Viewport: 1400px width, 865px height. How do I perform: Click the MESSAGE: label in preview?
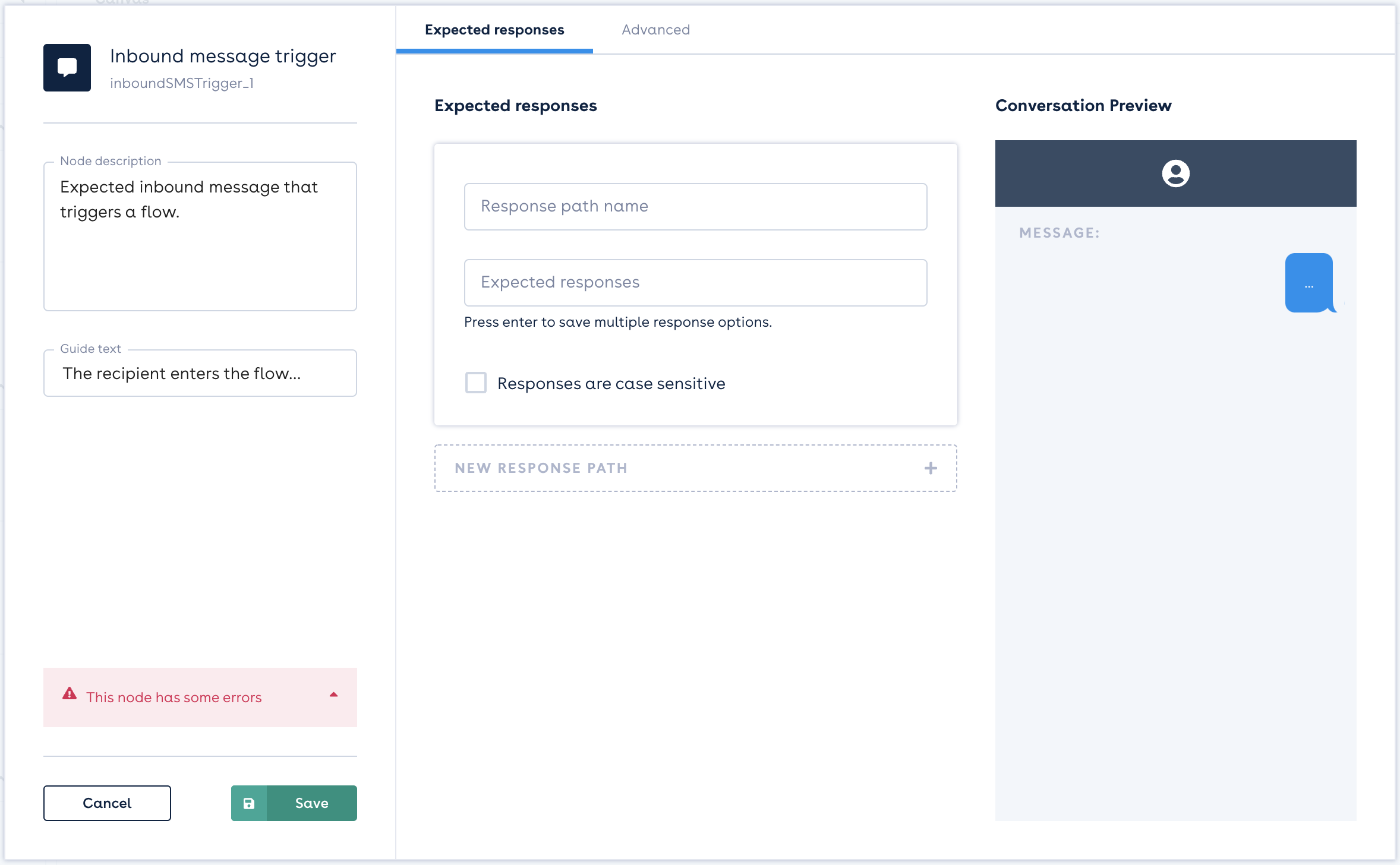[1060, 233]
